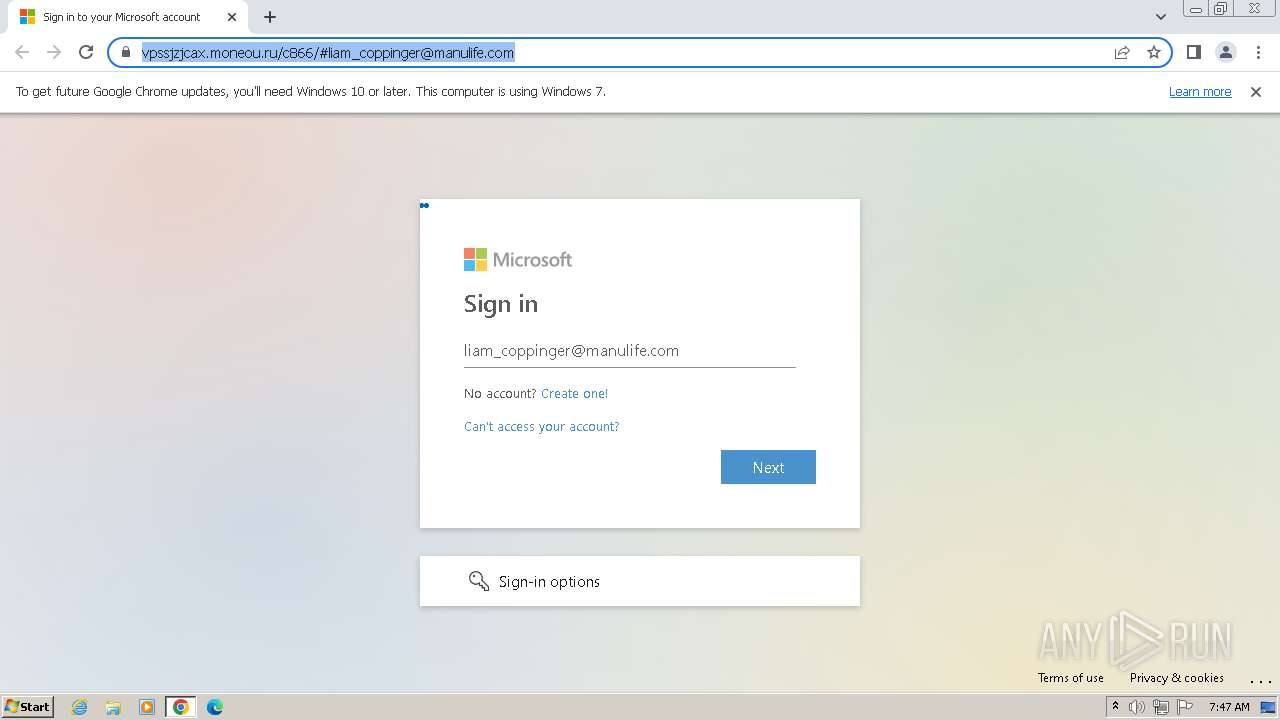
Task: Click the key icon beside Sign-in options
Action: 479,581
